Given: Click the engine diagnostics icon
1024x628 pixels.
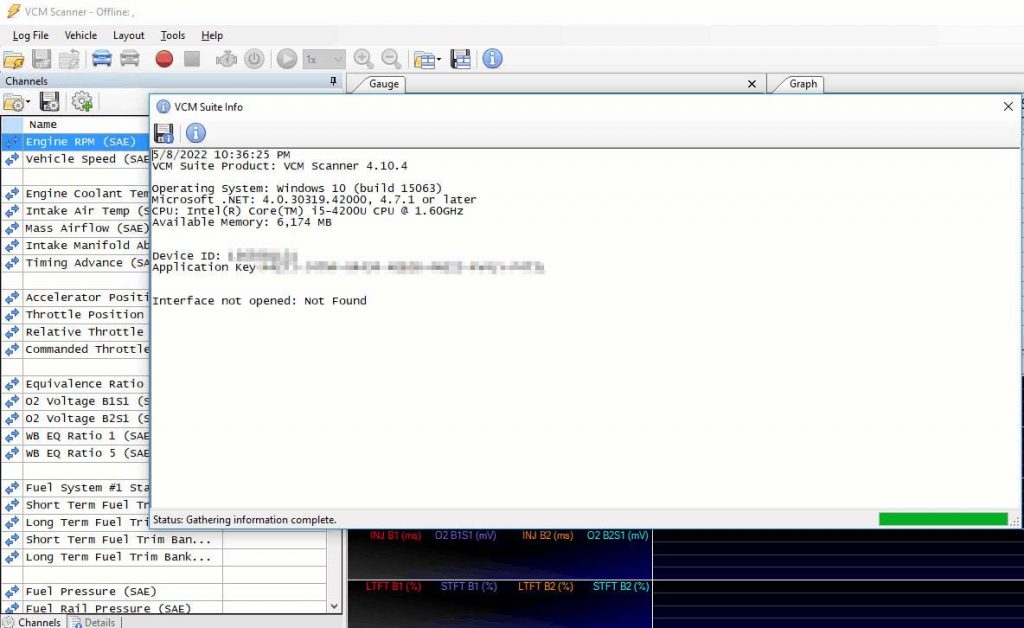Looking at the screenshot, I should coord(226,59).
